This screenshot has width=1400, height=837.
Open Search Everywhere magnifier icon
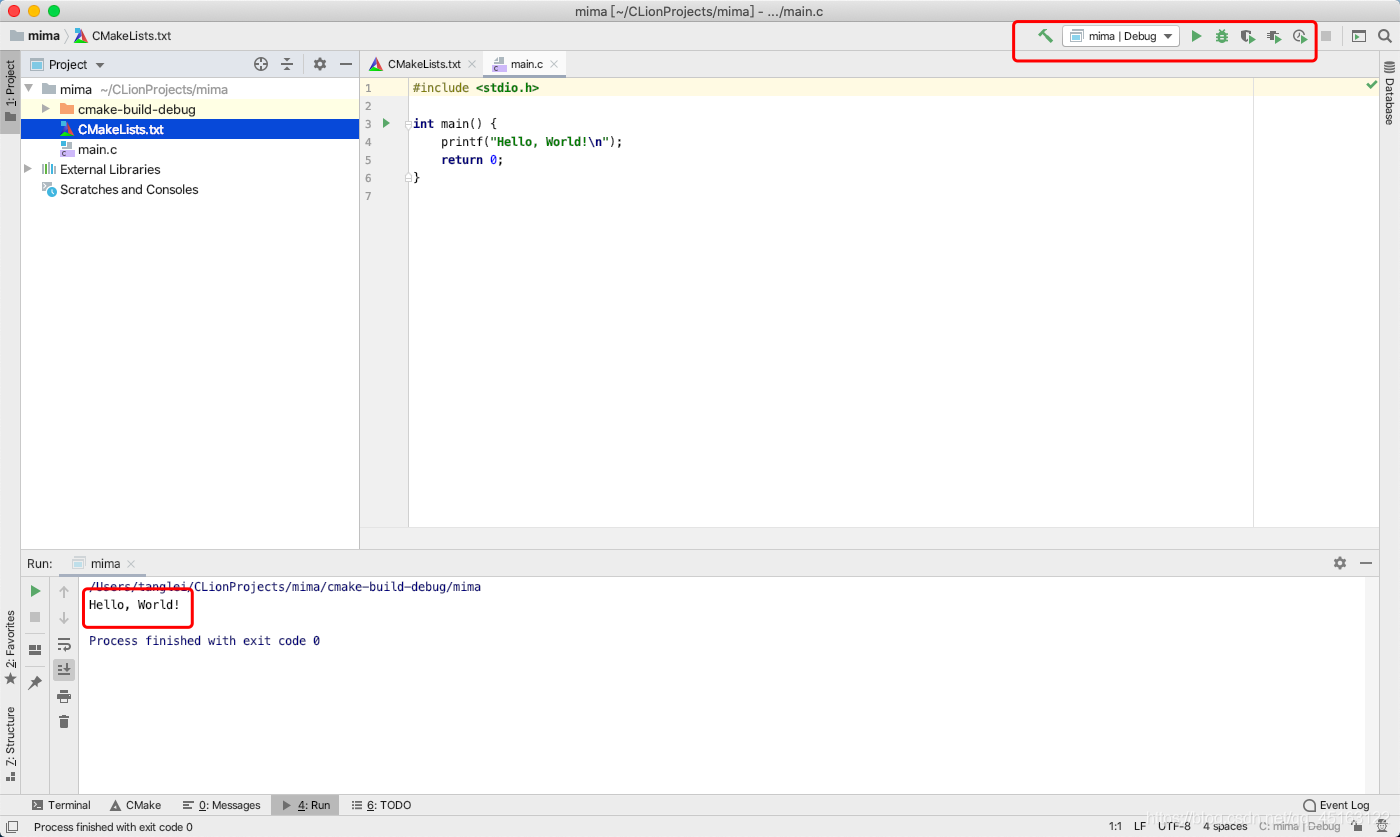click(x=1385, y=36)
